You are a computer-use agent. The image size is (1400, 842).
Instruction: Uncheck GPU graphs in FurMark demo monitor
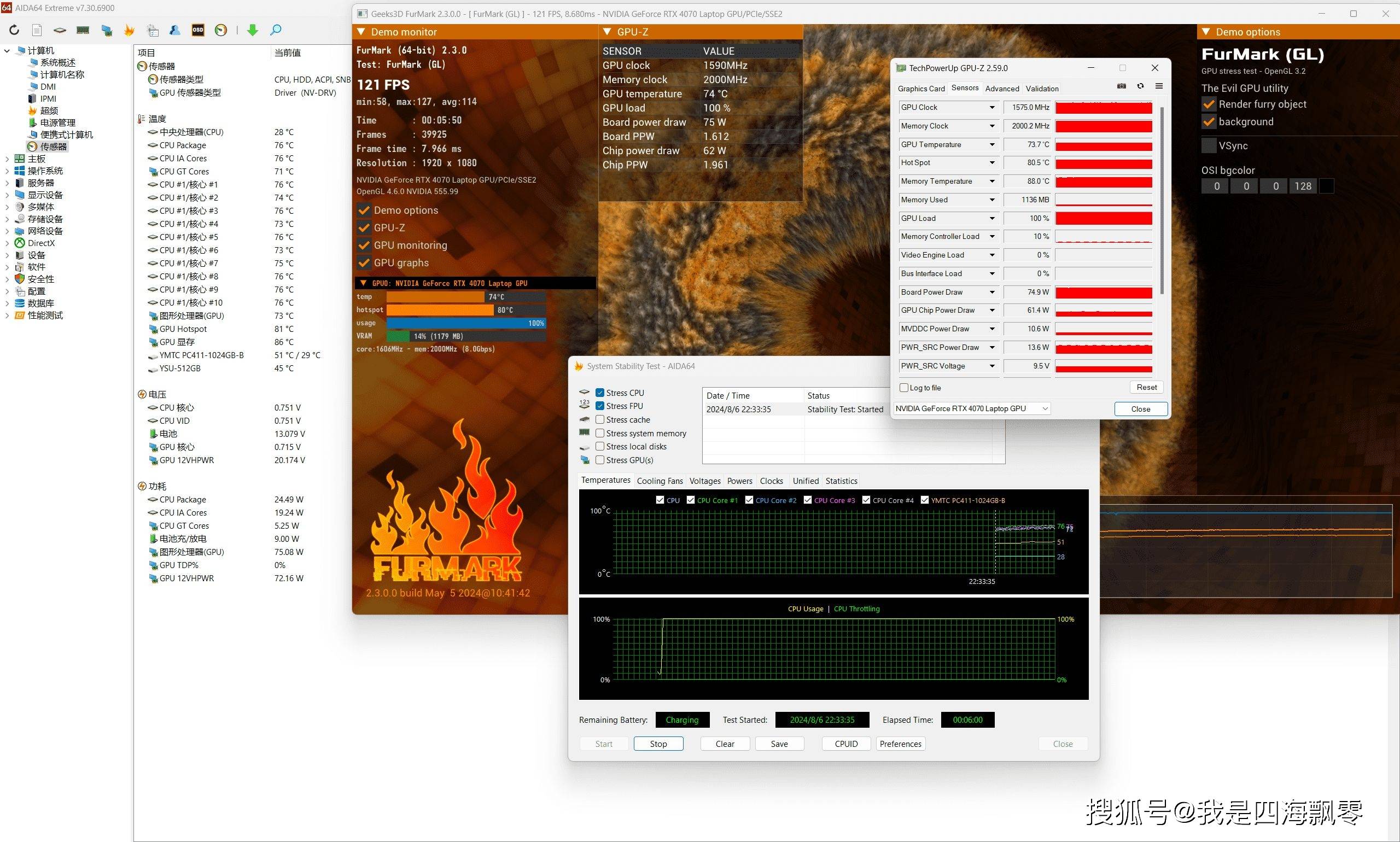pyautogui.click(x=364, y=262)
